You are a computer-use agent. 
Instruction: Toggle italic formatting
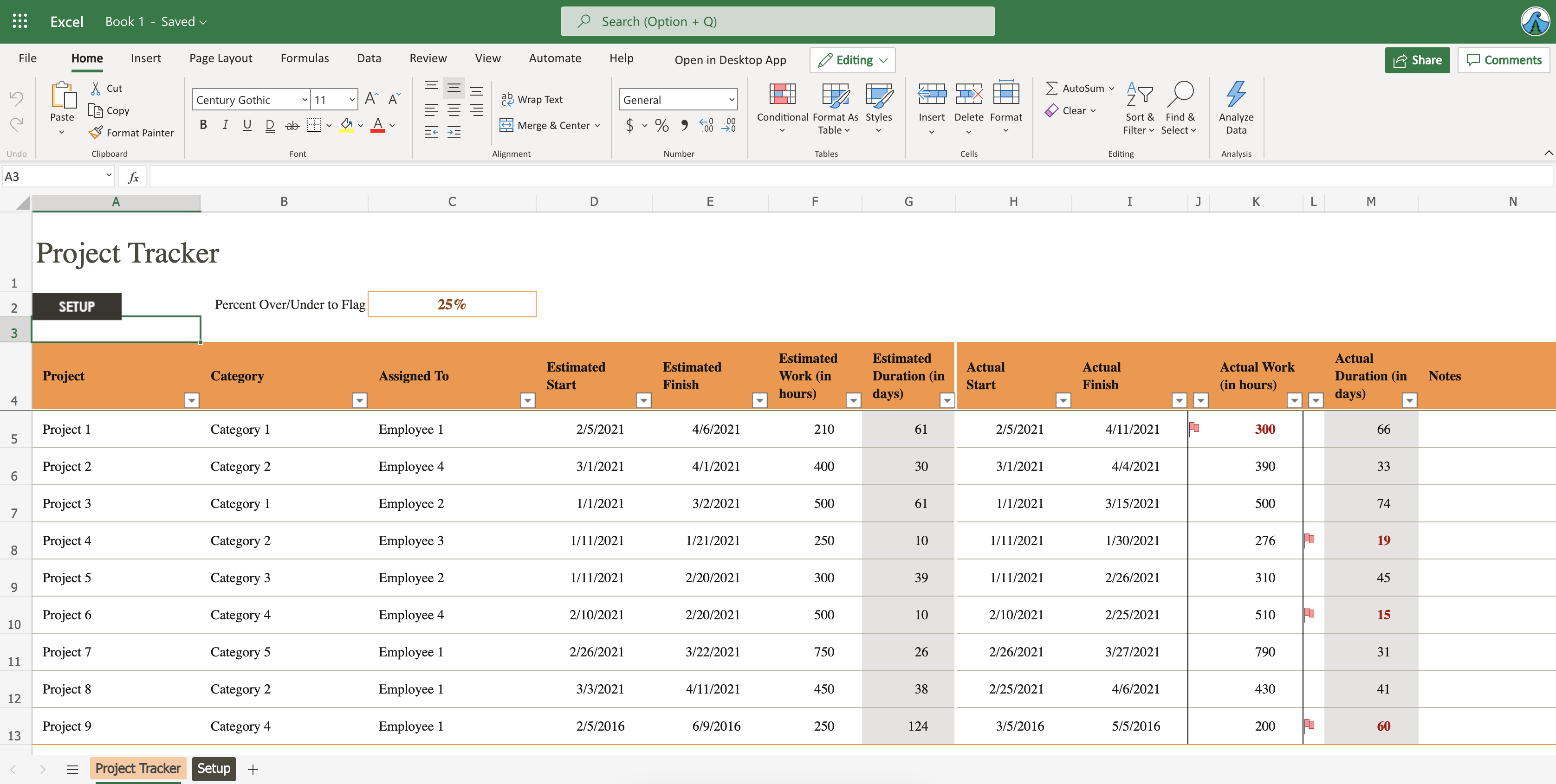pos(225,125)
